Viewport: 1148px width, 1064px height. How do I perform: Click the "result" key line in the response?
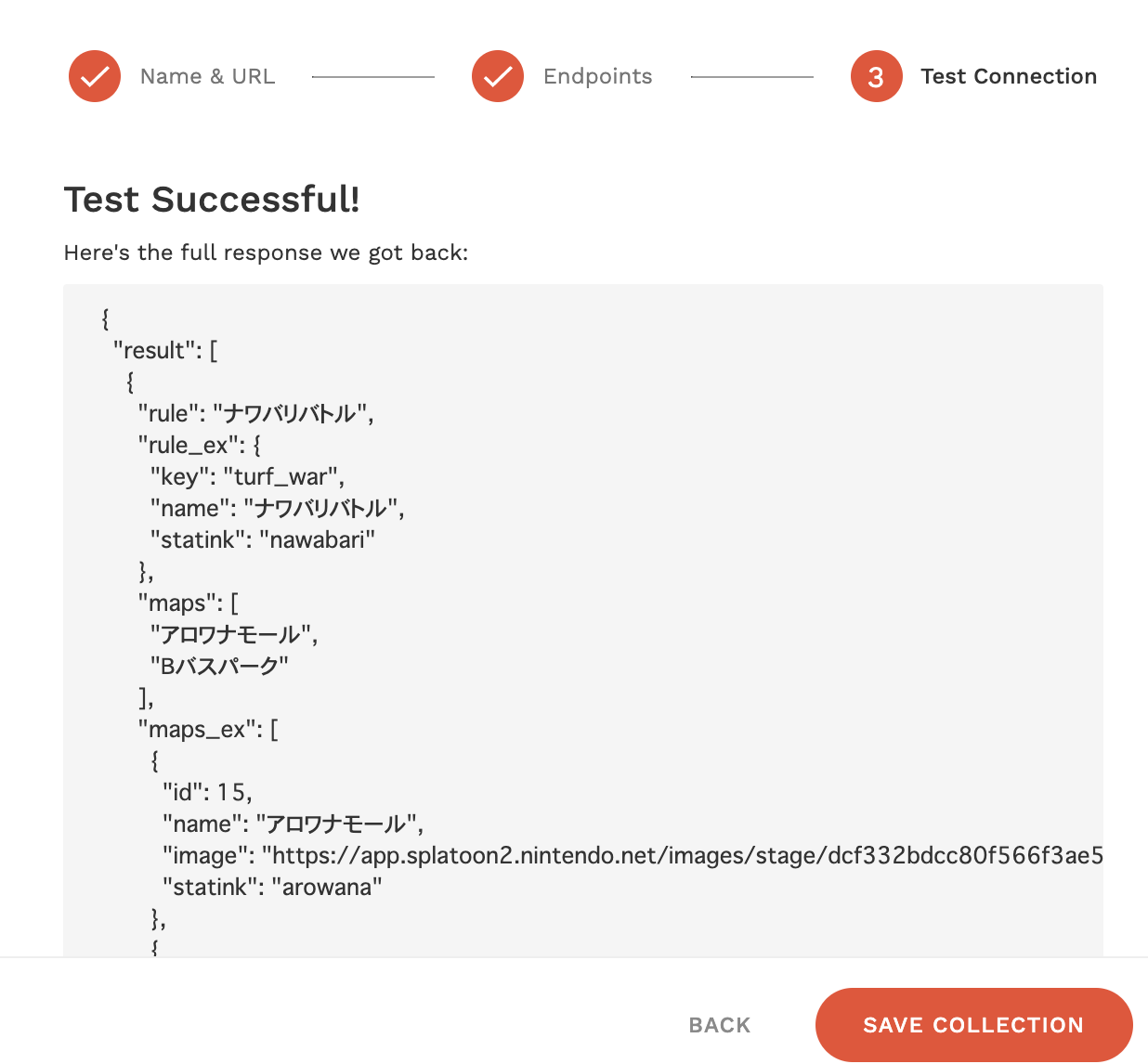click(x=165, y=351)
